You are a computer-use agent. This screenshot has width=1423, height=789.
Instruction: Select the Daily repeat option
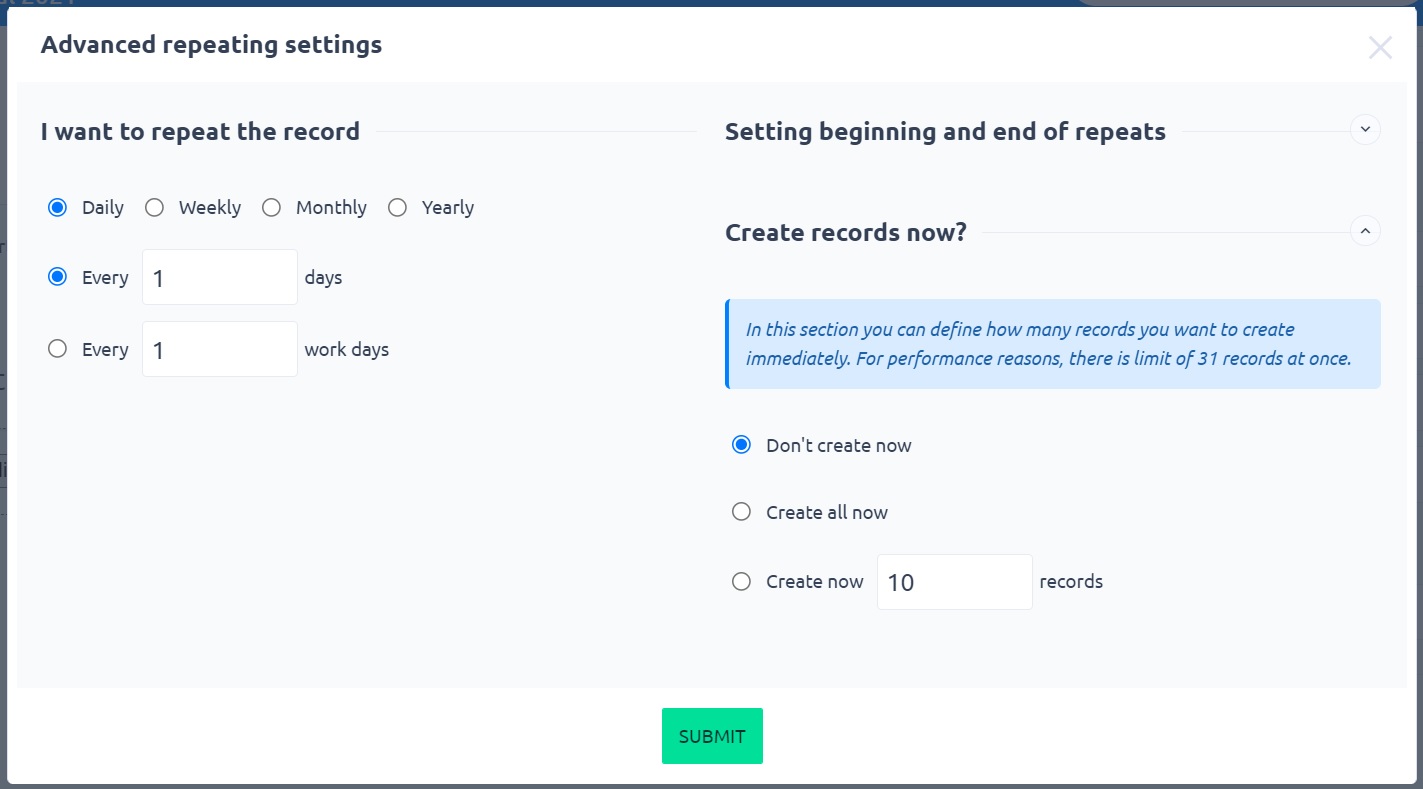click(x=58, y=208)
